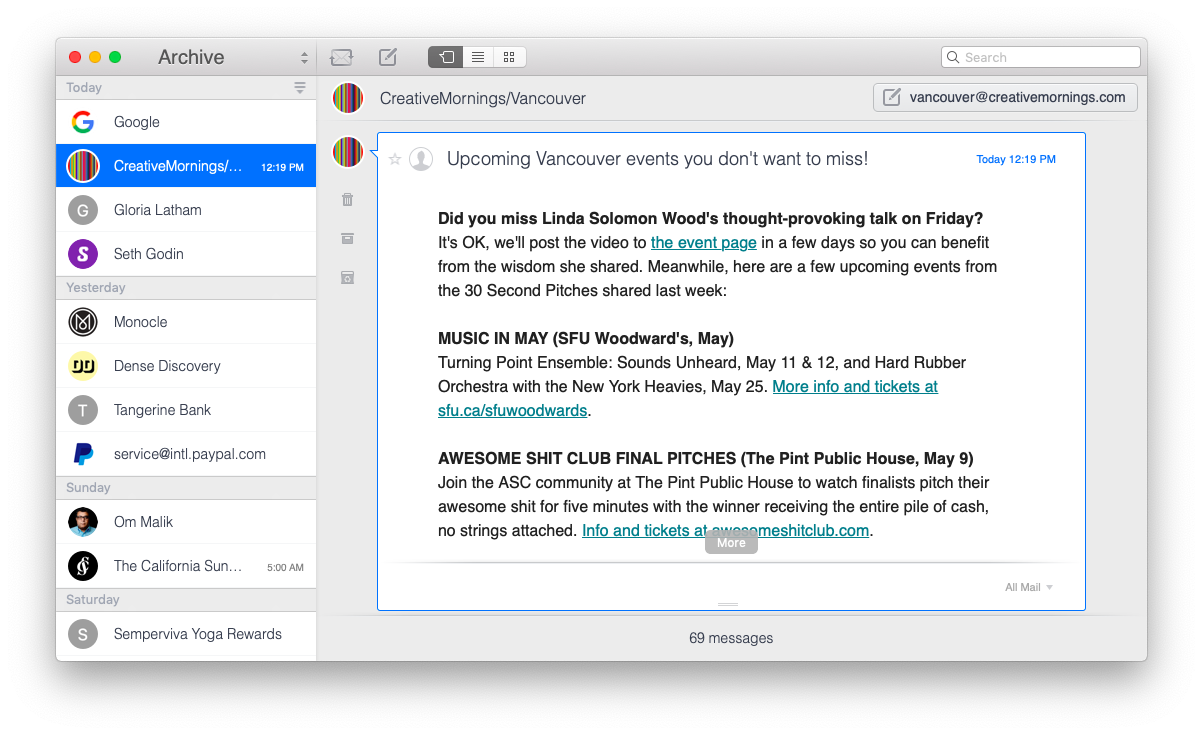Click sender avatar beside the message bubble

(348, 152)
